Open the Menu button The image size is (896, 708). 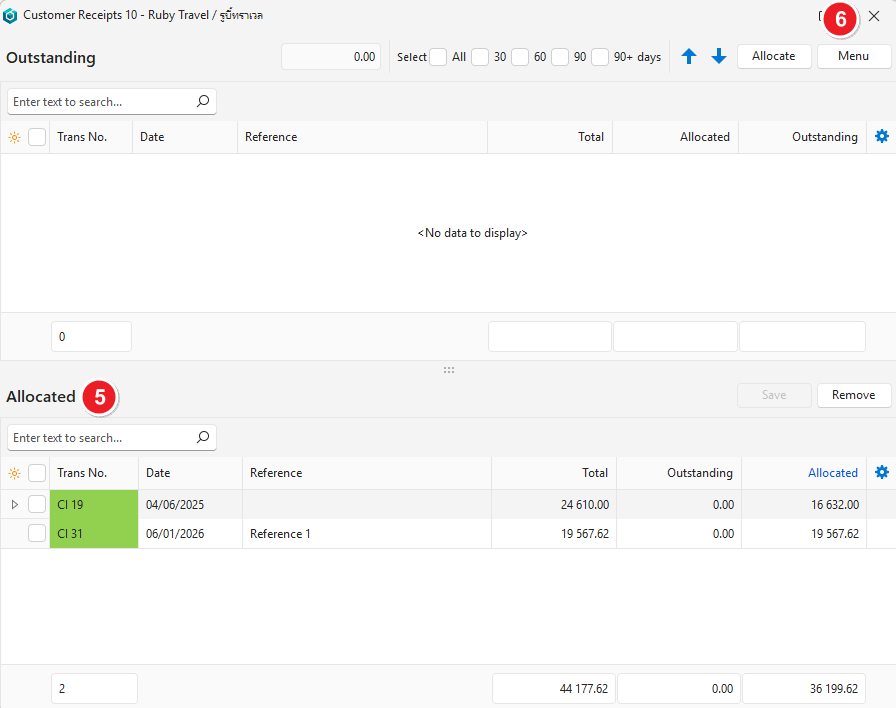(x=853, y=56)
